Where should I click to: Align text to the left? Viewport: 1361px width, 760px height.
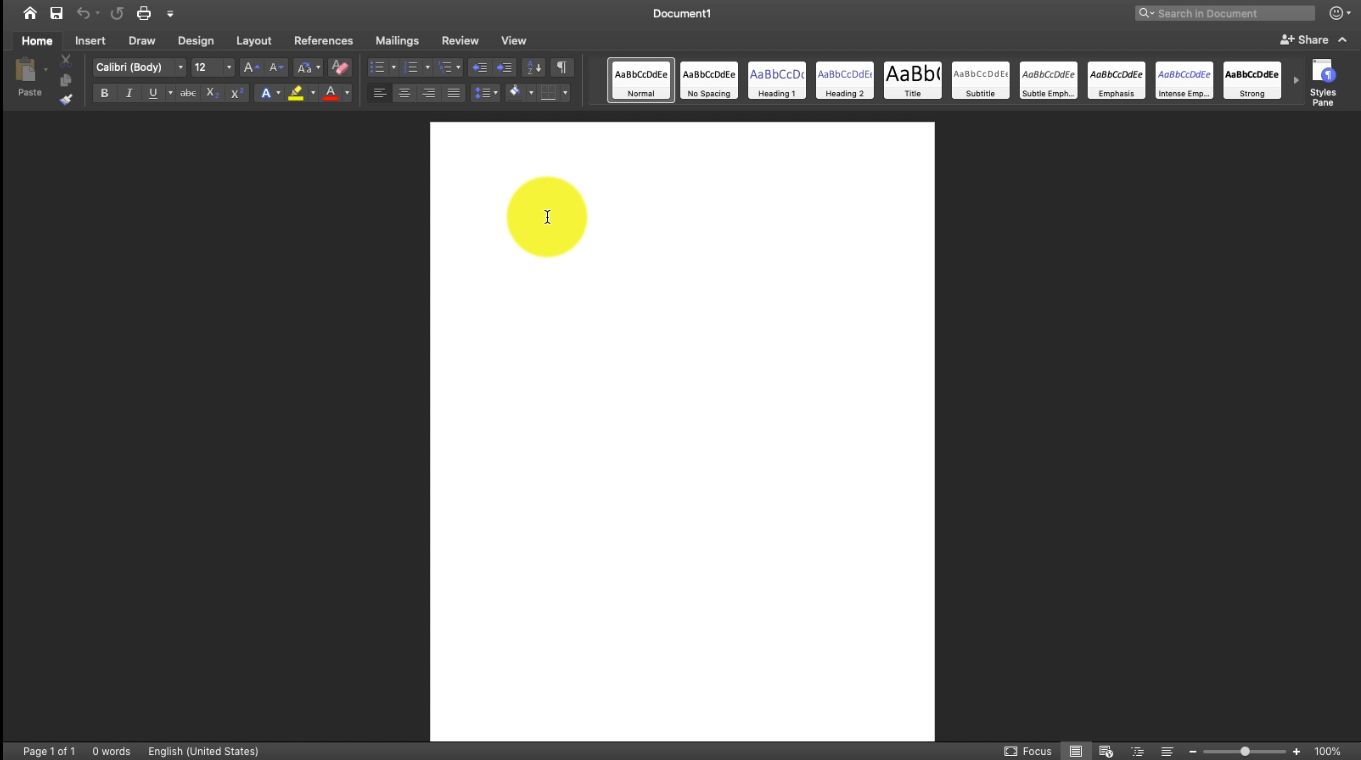tap(380, 93)
